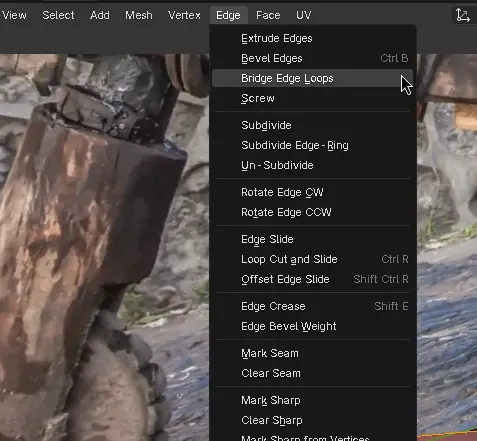Choose Loop Cut and Slide
This screenshot has height=441, width=477.
[x=312, y=259]
